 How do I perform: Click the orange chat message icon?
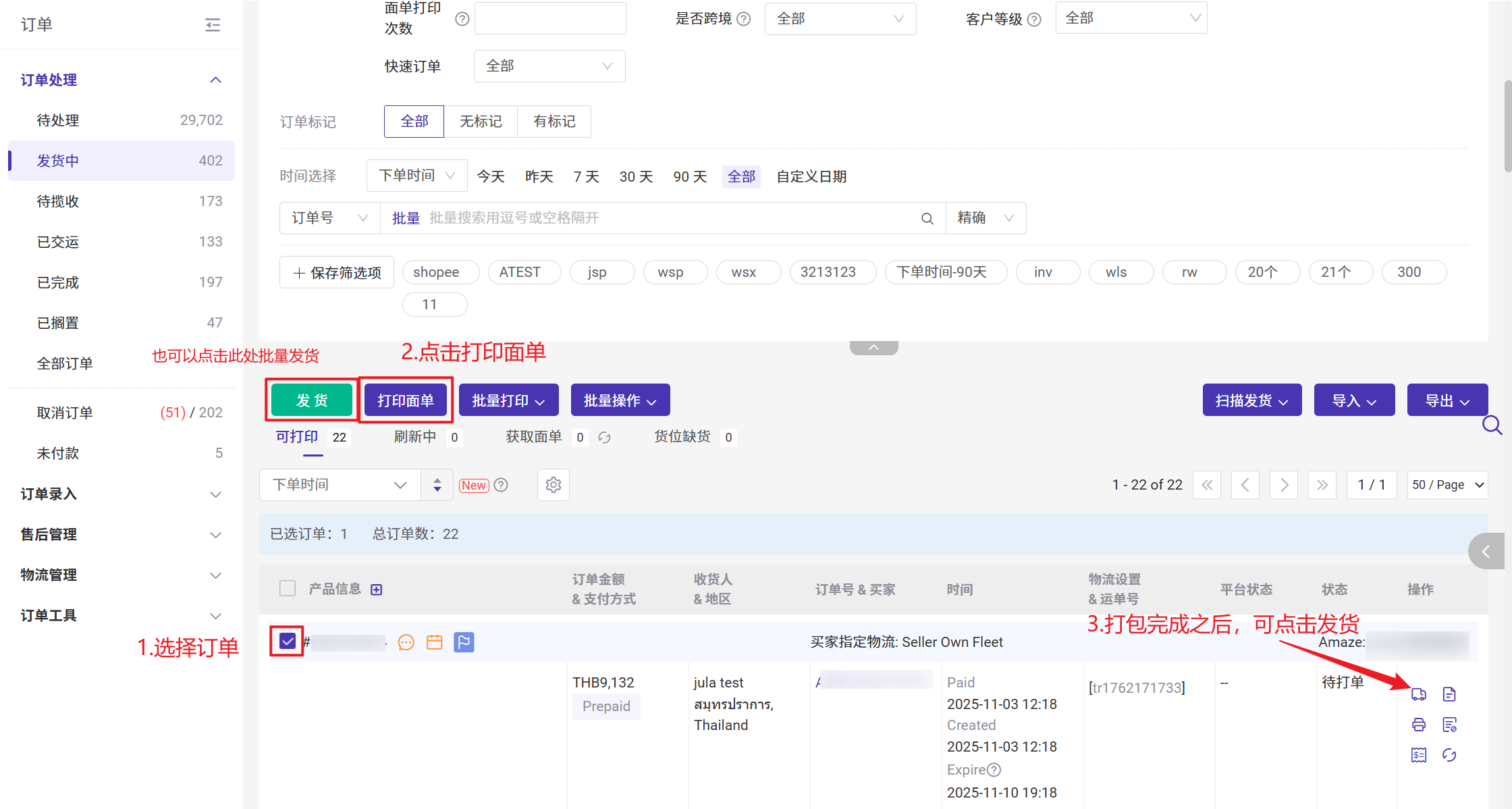(x=406, y=642)
